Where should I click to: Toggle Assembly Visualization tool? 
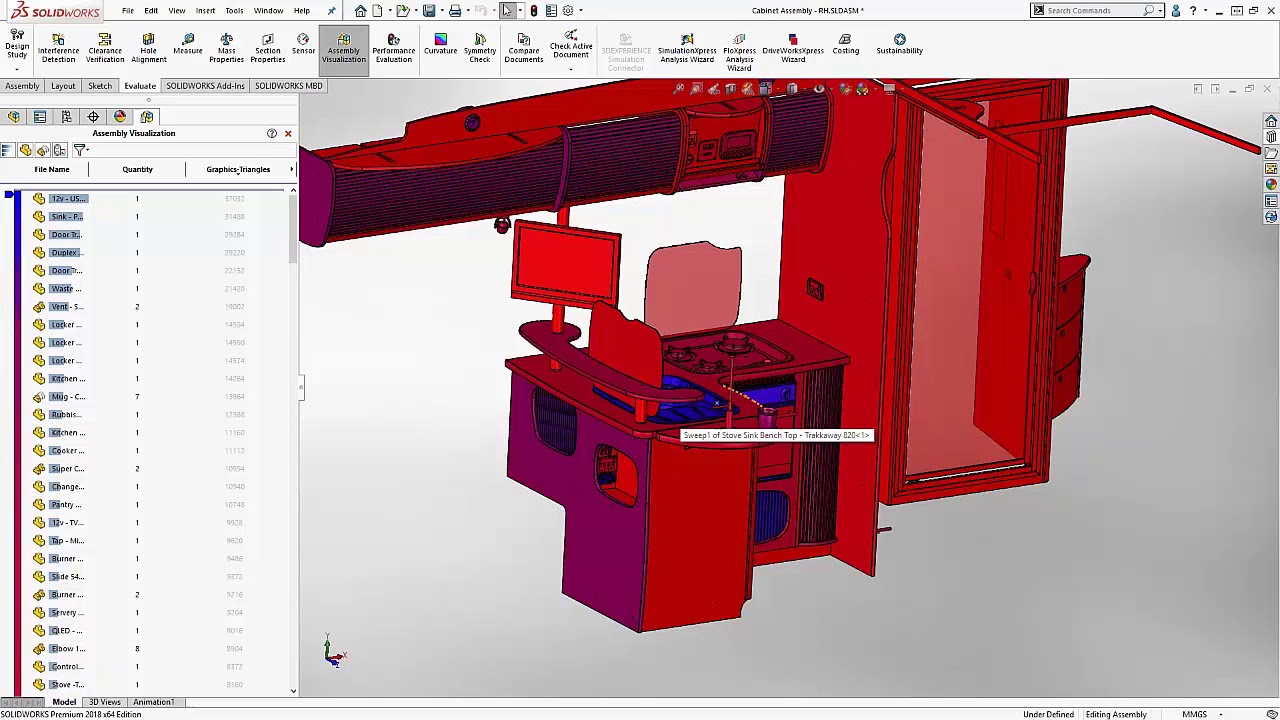pyautogui.click(x=343, y=49)
